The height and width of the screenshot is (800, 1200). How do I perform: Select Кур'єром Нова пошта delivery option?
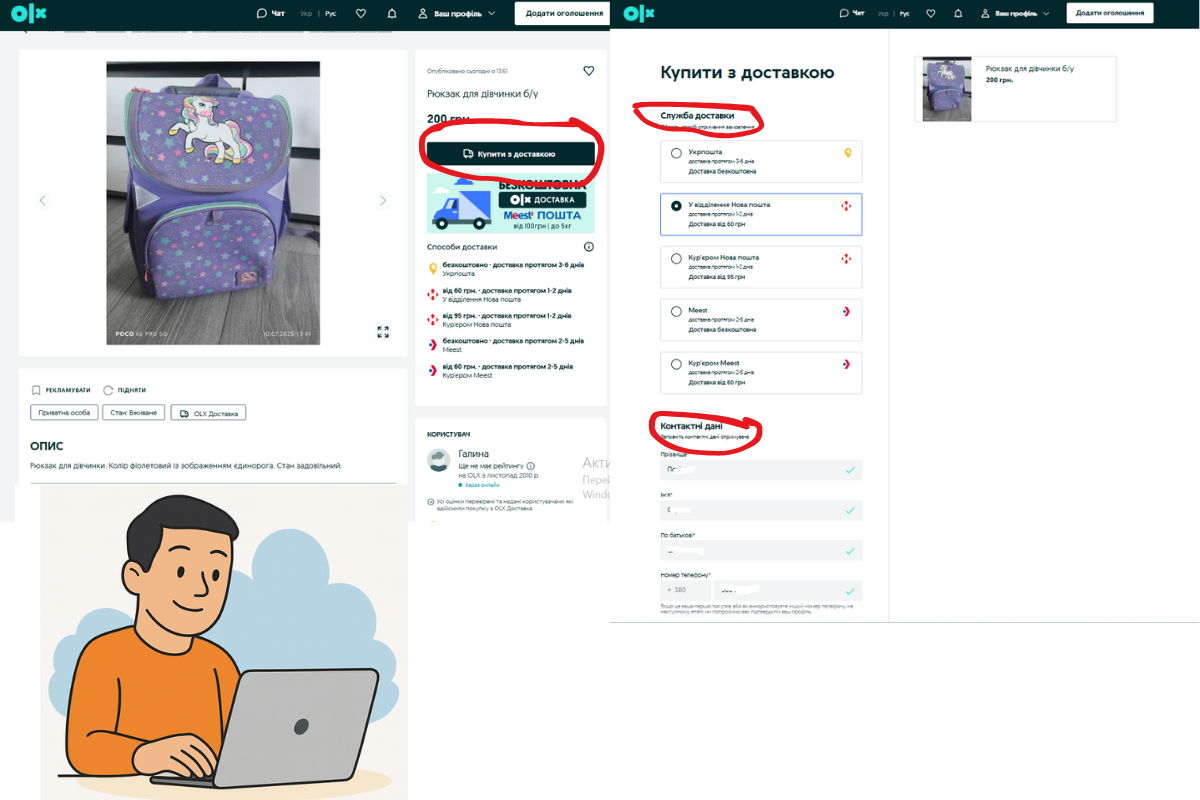click(x=677, y=259)
